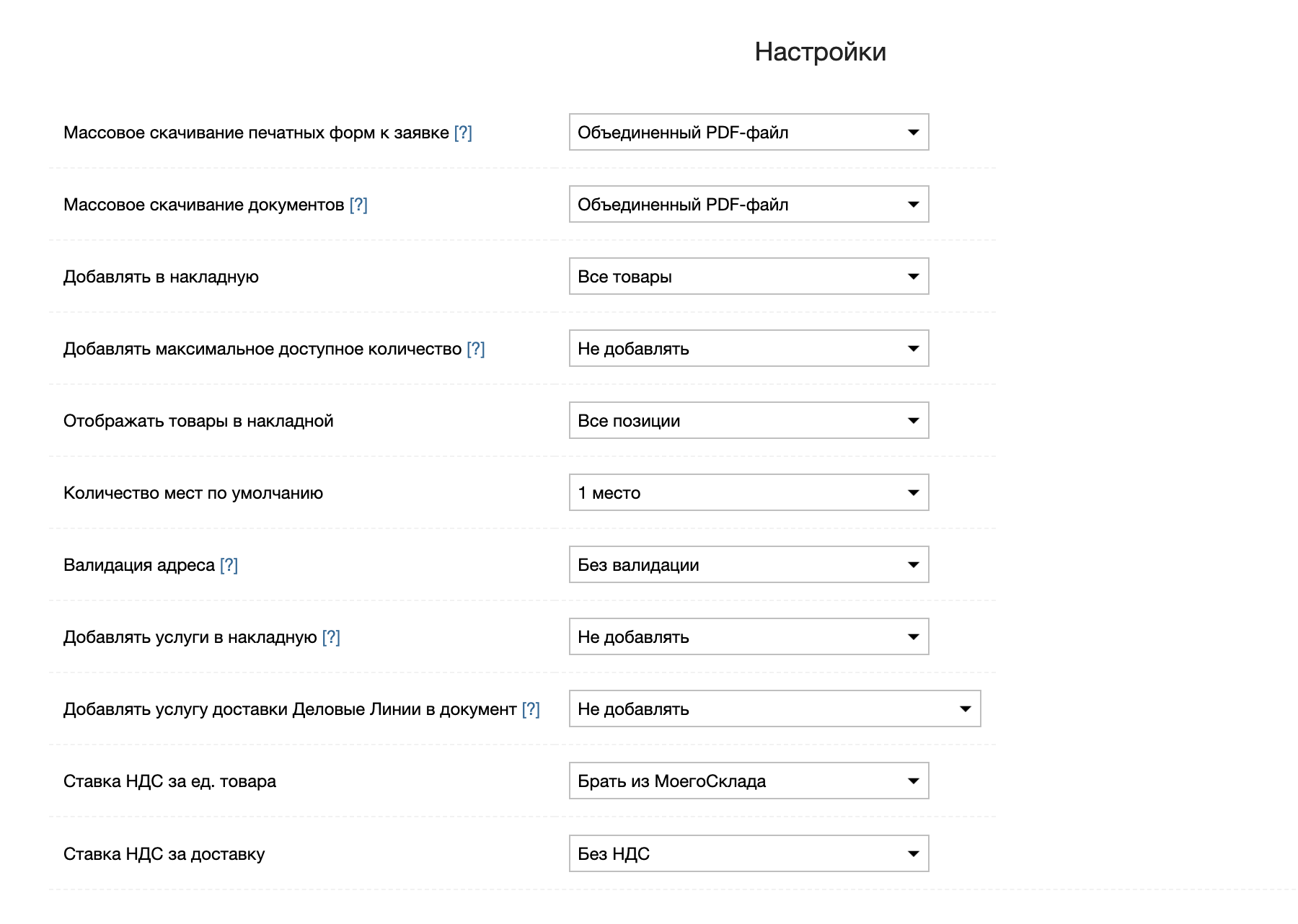This screenshot has width=1298, height=924.
Task: Open Добавлять в накладную dropdown
Action: 749,277
